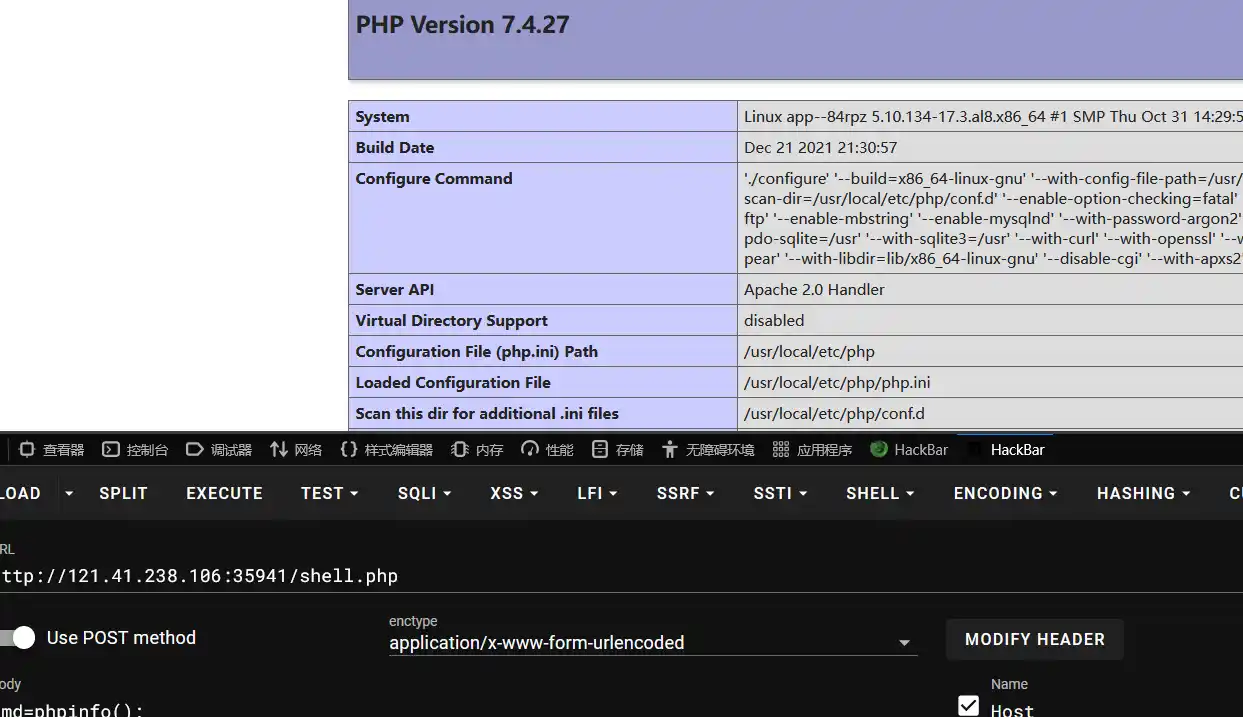1243x717 pixels.
Task: Toggle the Use POST method switch
Action: [x=20, y=638]
